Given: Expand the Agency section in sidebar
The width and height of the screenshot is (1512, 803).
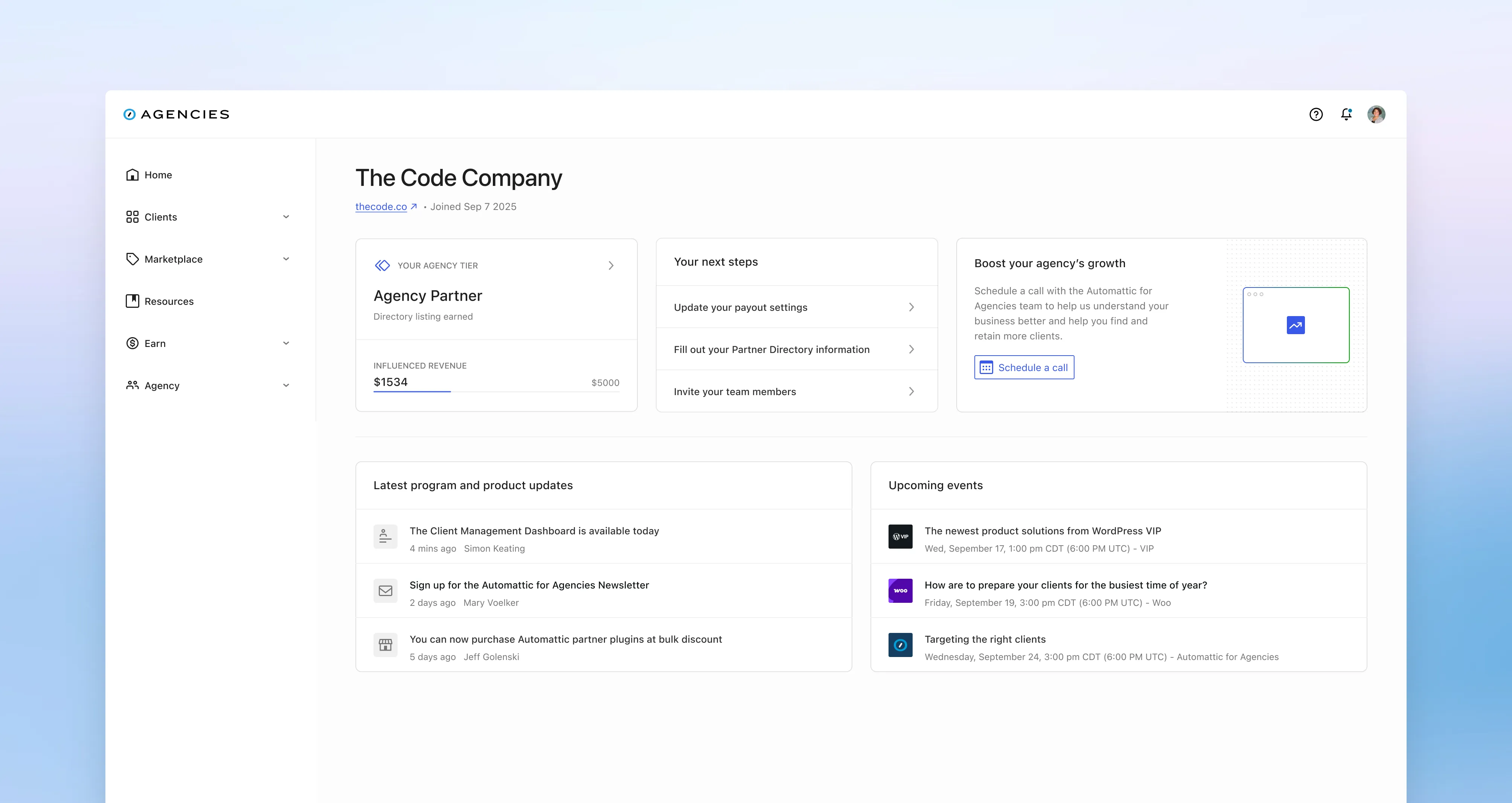Looking at the screenshot, I should [287, 385].
